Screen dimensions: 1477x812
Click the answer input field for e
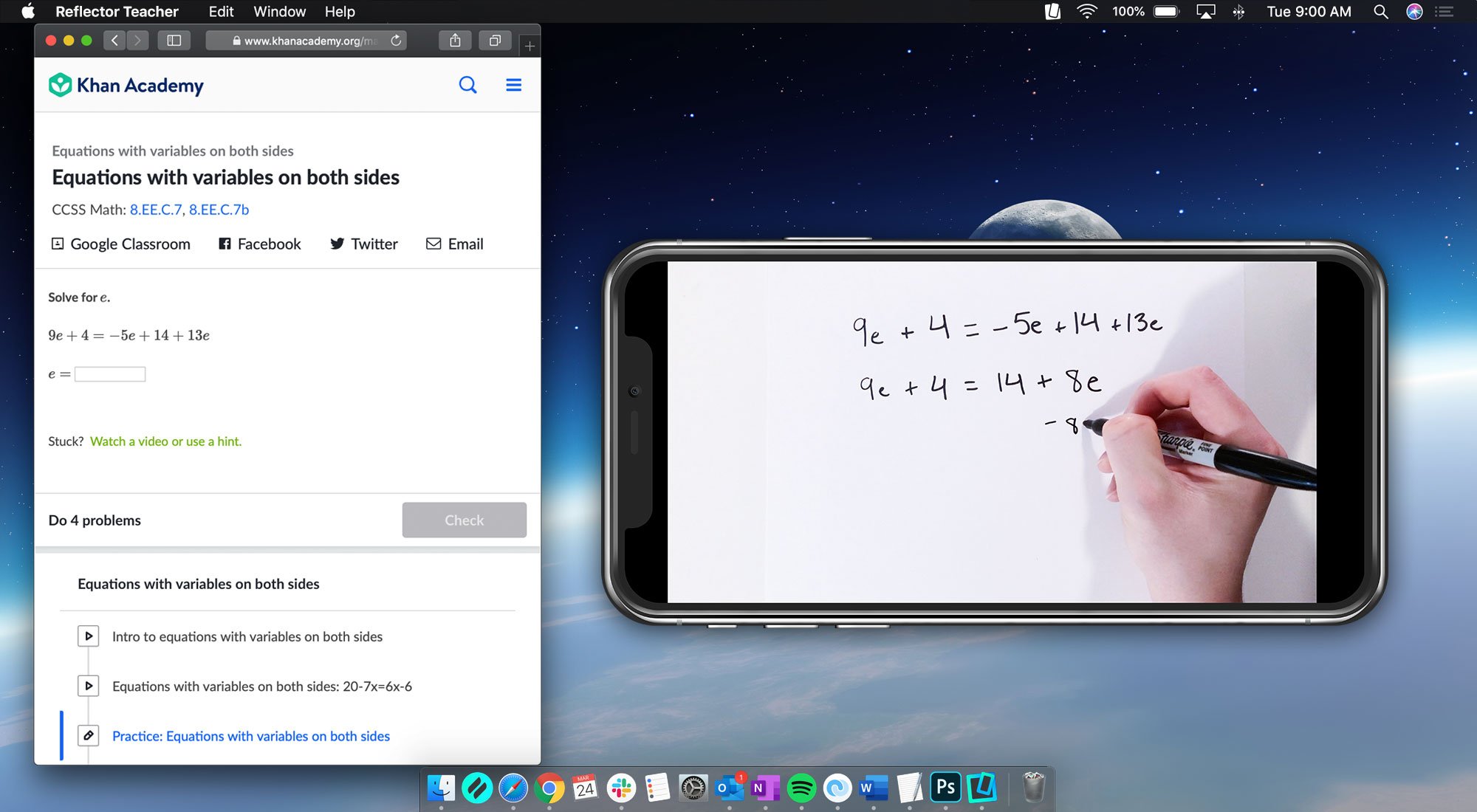pyautogui.click(x=110, y=374)
